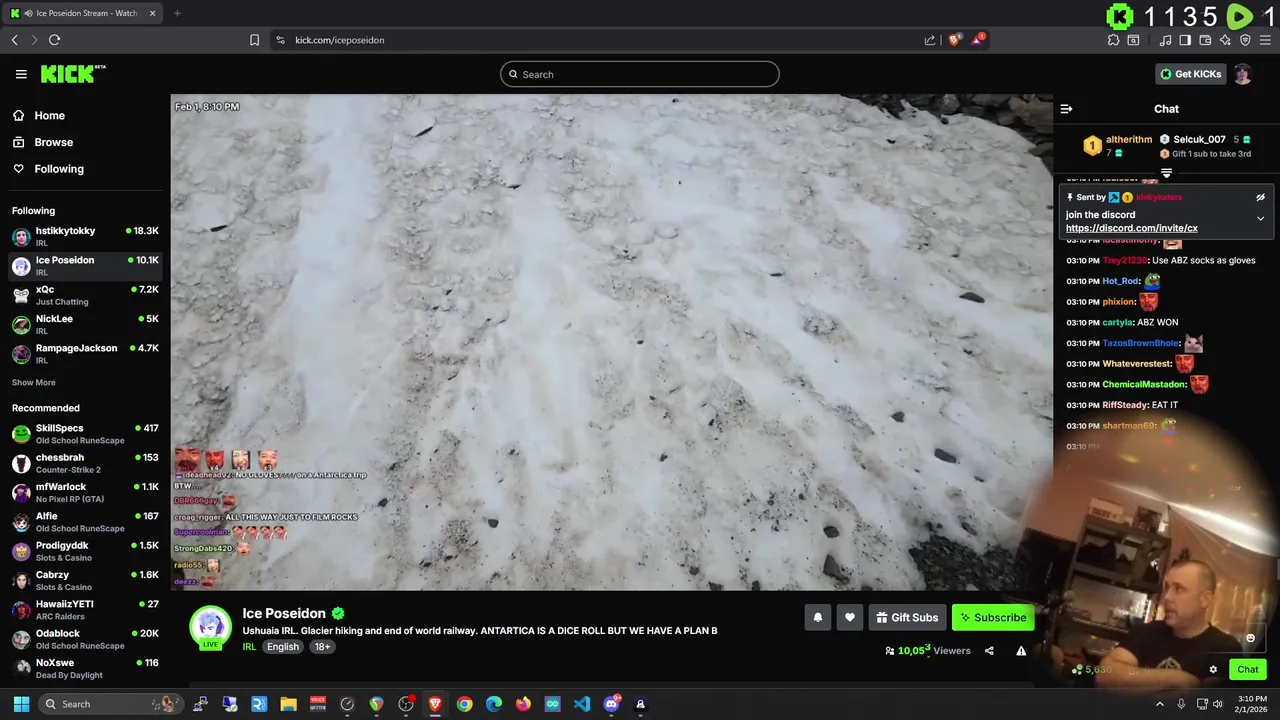Click the green Subscribe button

[992, 618]
